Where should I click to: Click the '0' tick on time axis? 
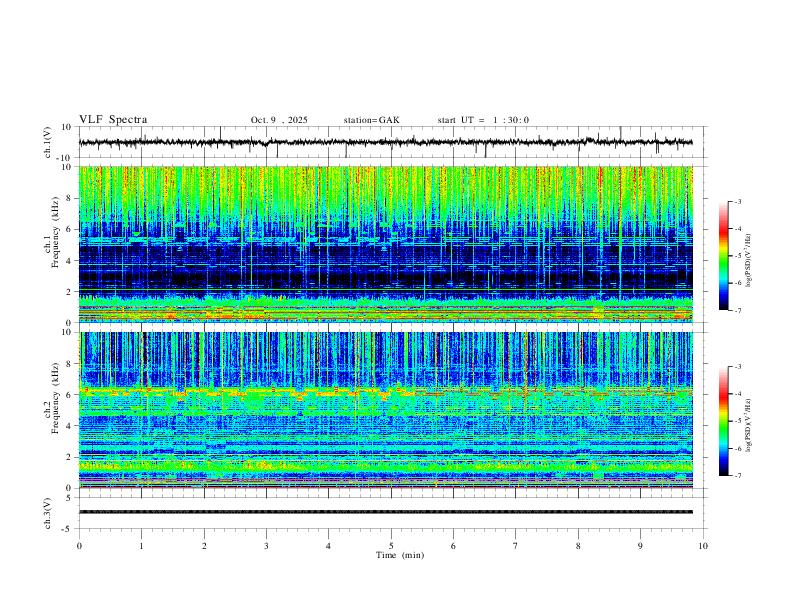(79, 546)
